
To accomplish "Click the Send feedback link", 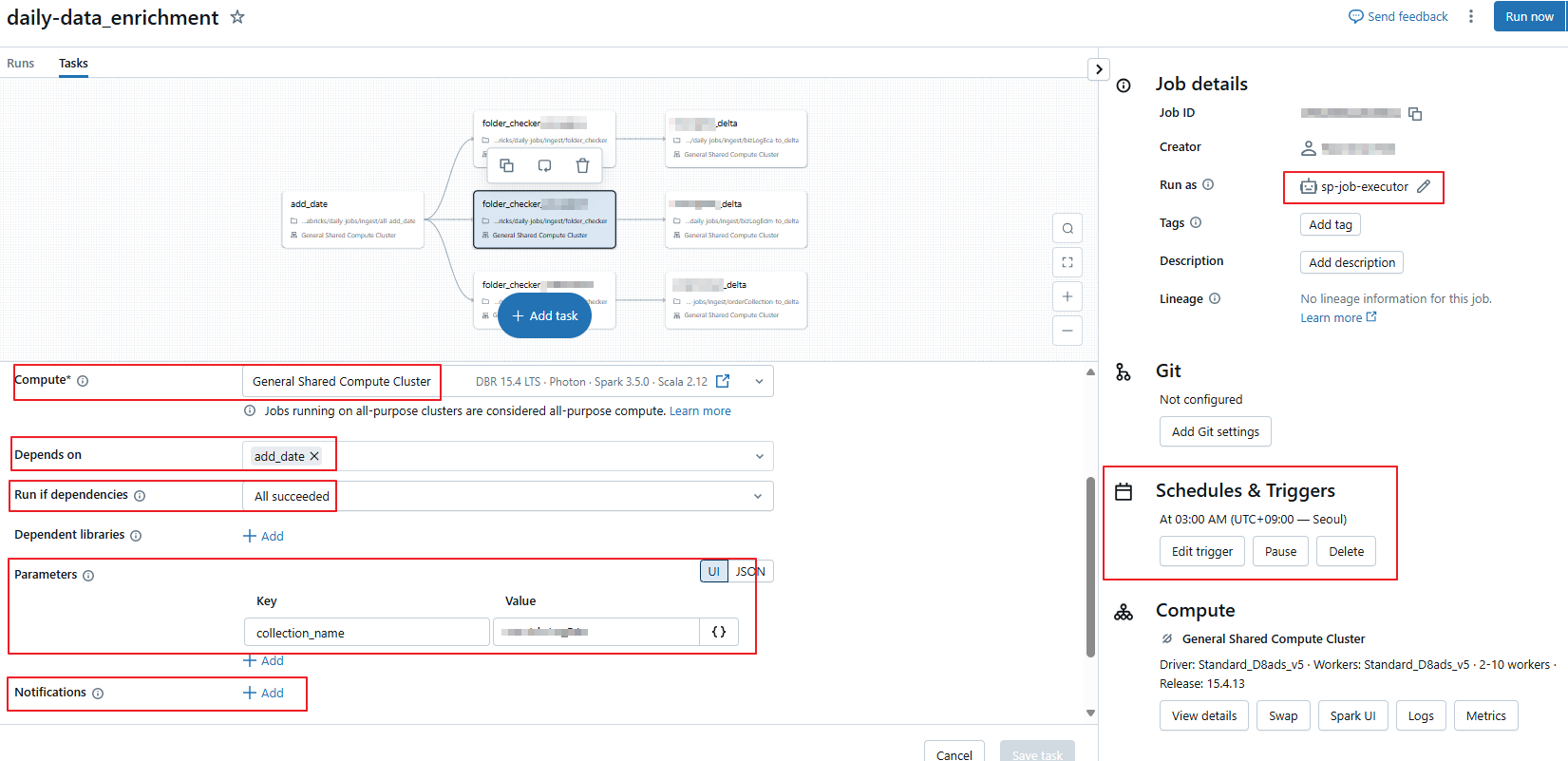I will pos(1398,16).
